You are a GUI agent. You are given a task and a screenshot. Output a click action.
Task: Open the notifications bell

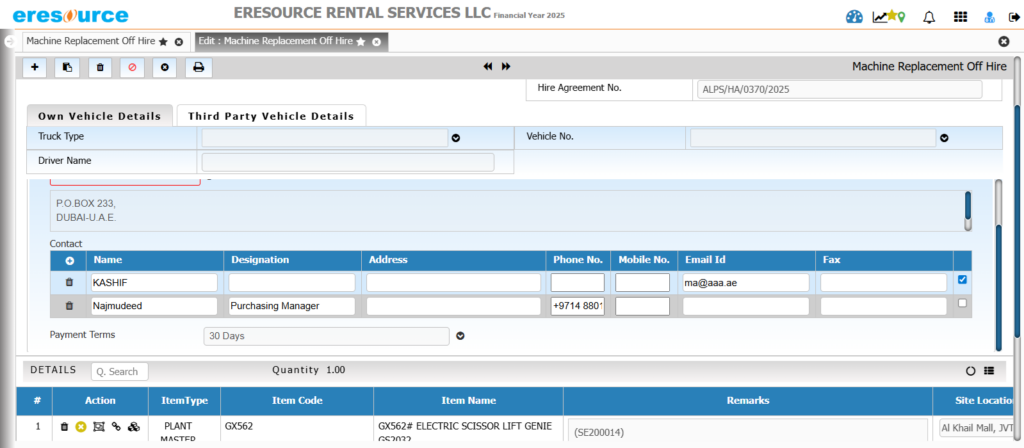click(929, 16)
